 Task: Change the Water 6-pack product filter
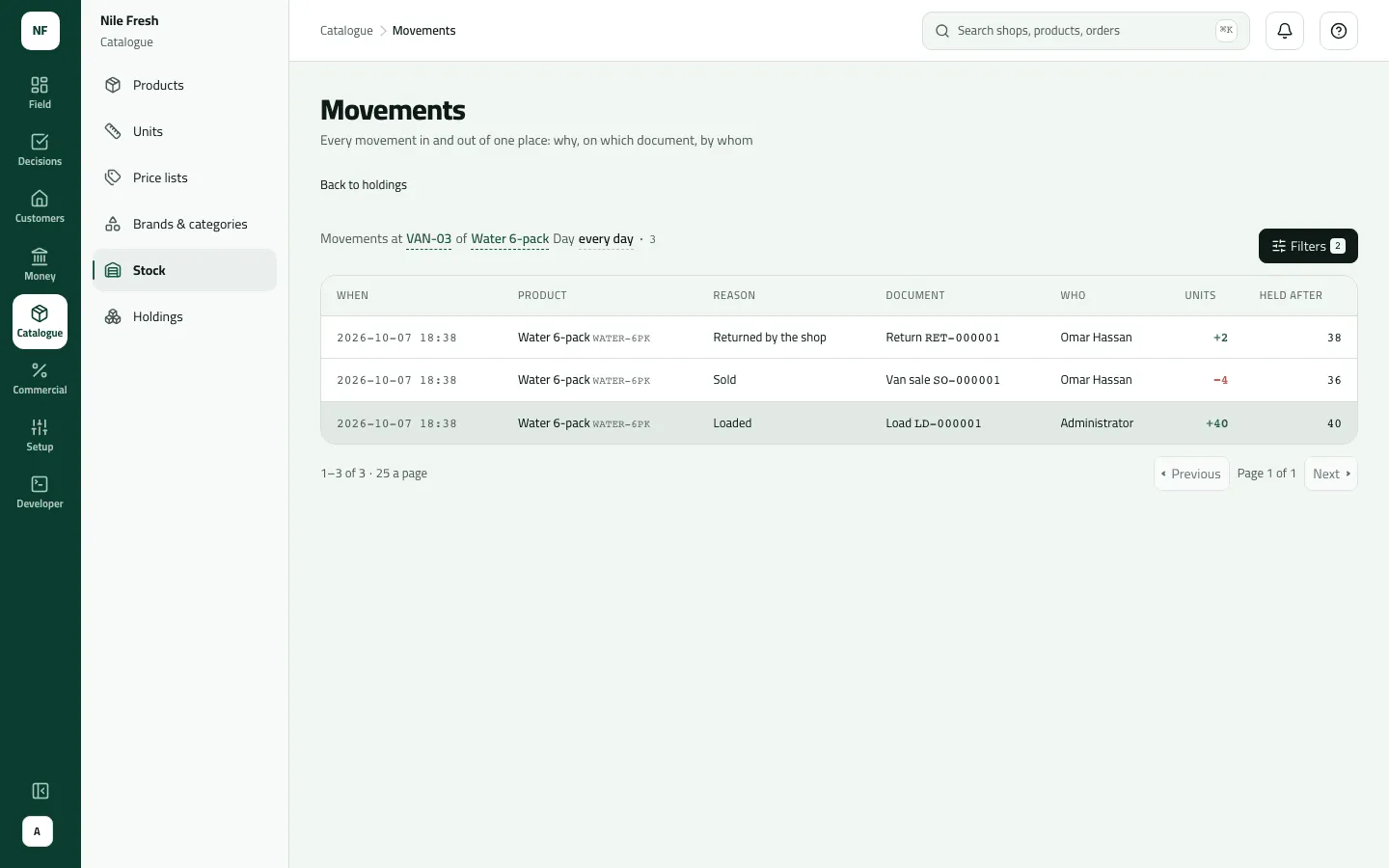[x=509, y=239]
